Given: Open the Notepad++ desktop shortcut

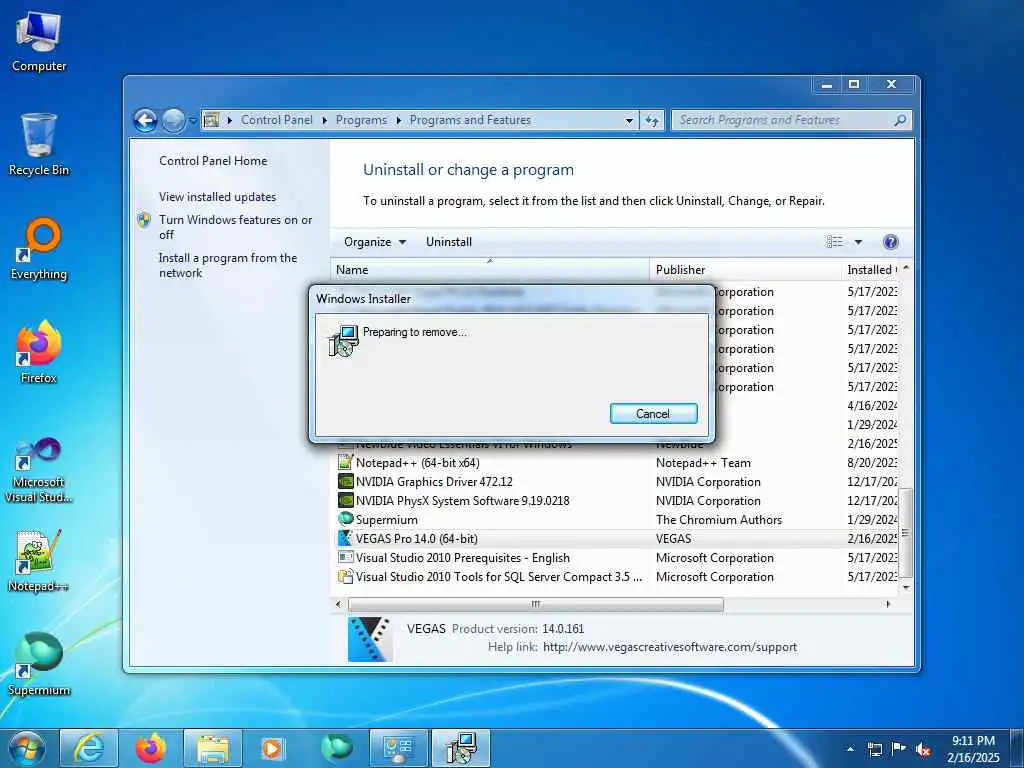Looking at the screenshot, I should [x=39, y=560].
